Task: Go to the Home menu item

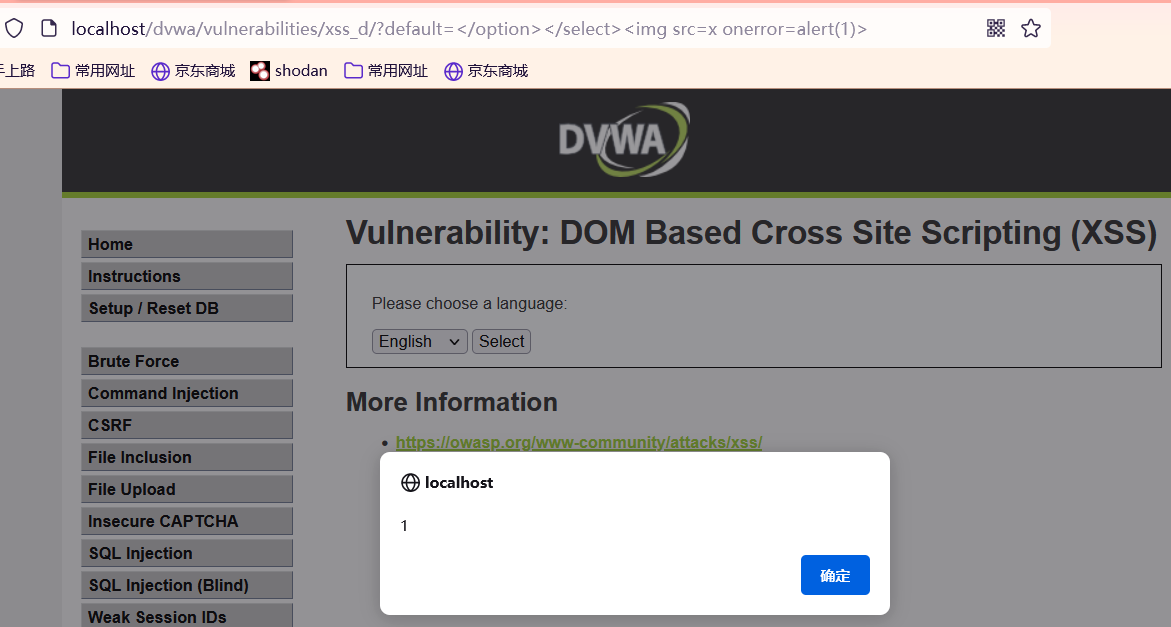Action: (x=186, y=245)
